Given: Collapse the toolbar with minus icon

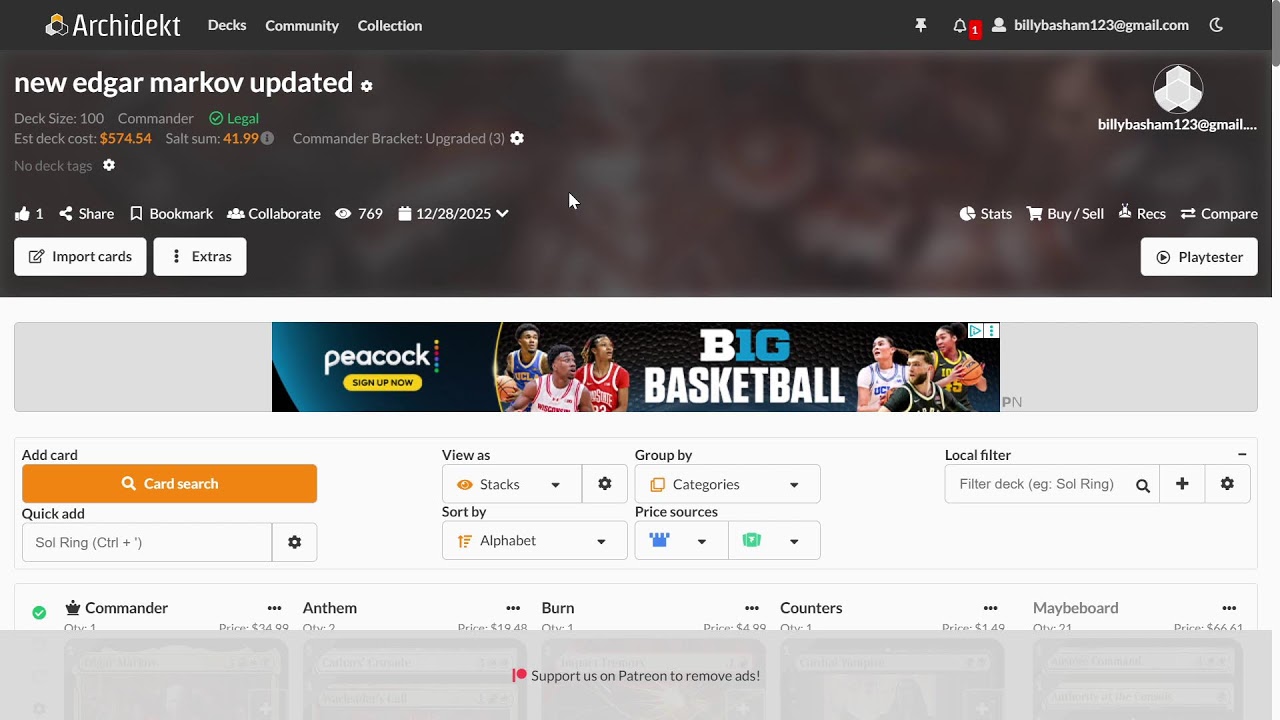Looking at the screenshot, I should [1242, 455].
